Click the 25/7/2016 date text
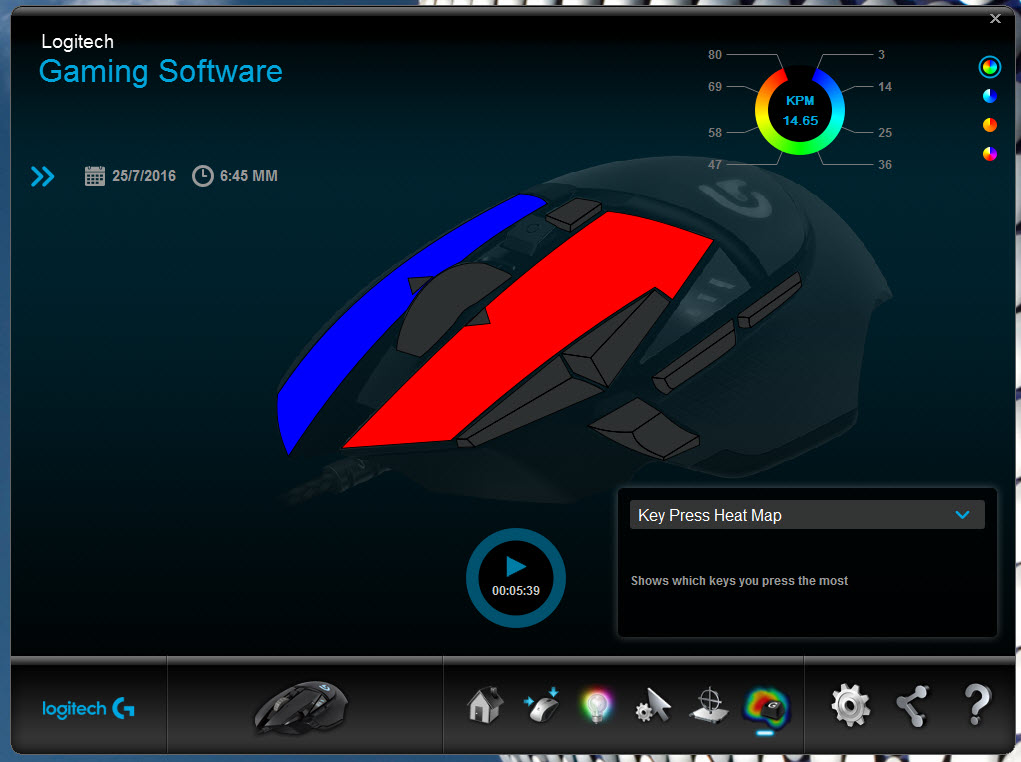Screen dimensions: 1021x762 pos(144,176)
